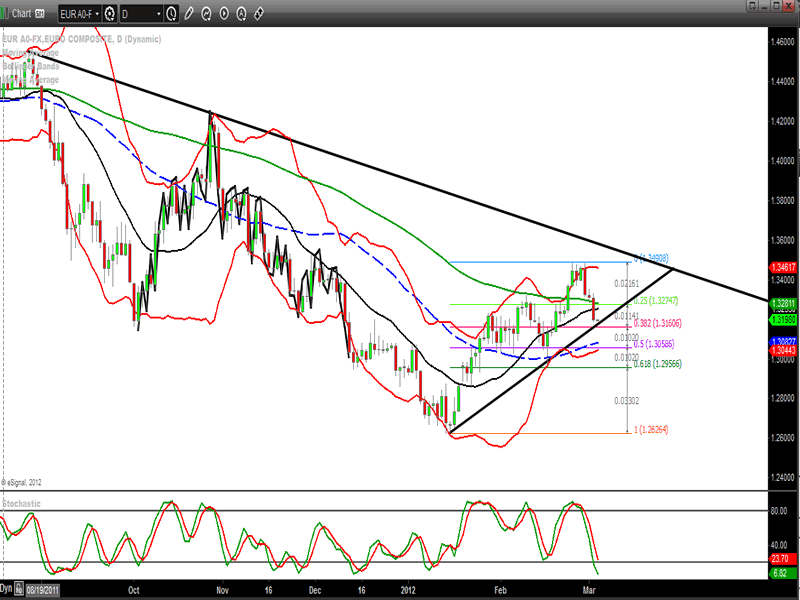Click the Bollinger Bands study label
This screenshot has width=800, height=600.
tap(31, 66)
